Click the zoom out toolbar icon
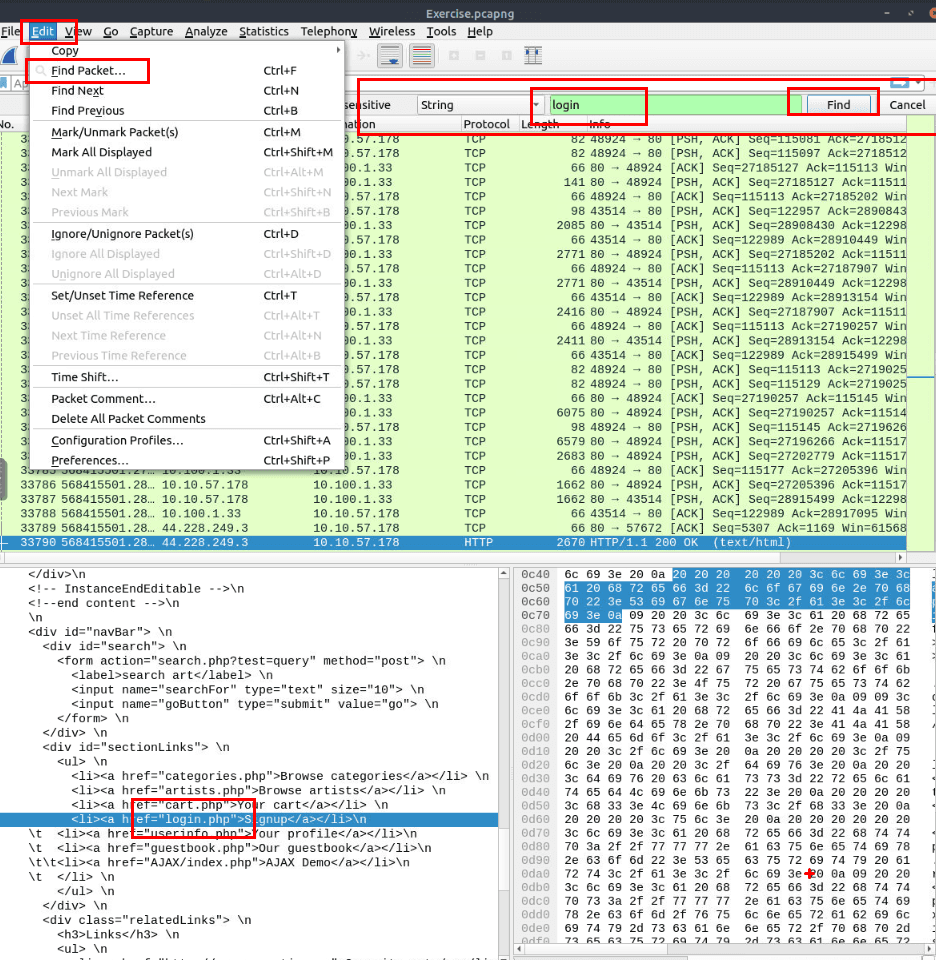 (x=481, y=56)
